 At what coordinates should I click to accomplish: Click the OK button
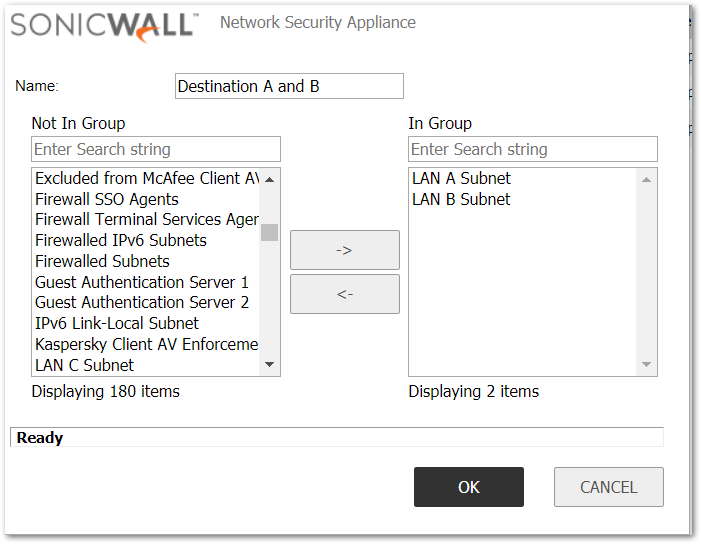[x=469, y=487]
